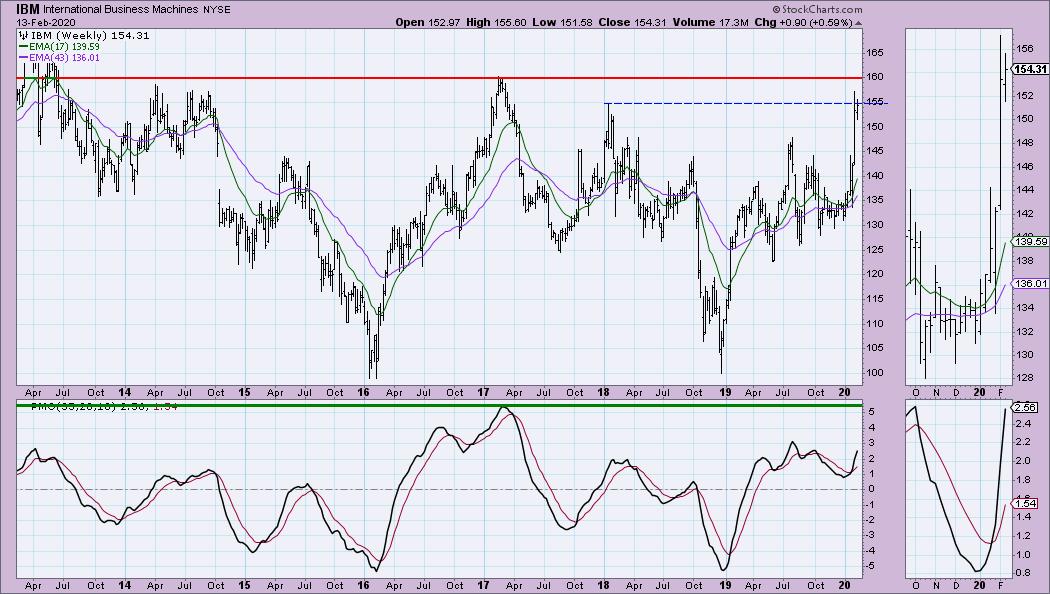The width and height of the screenshot is (1050, 594).
Task: Select the International Business Machines company name
Action: (x=121, y=9)
